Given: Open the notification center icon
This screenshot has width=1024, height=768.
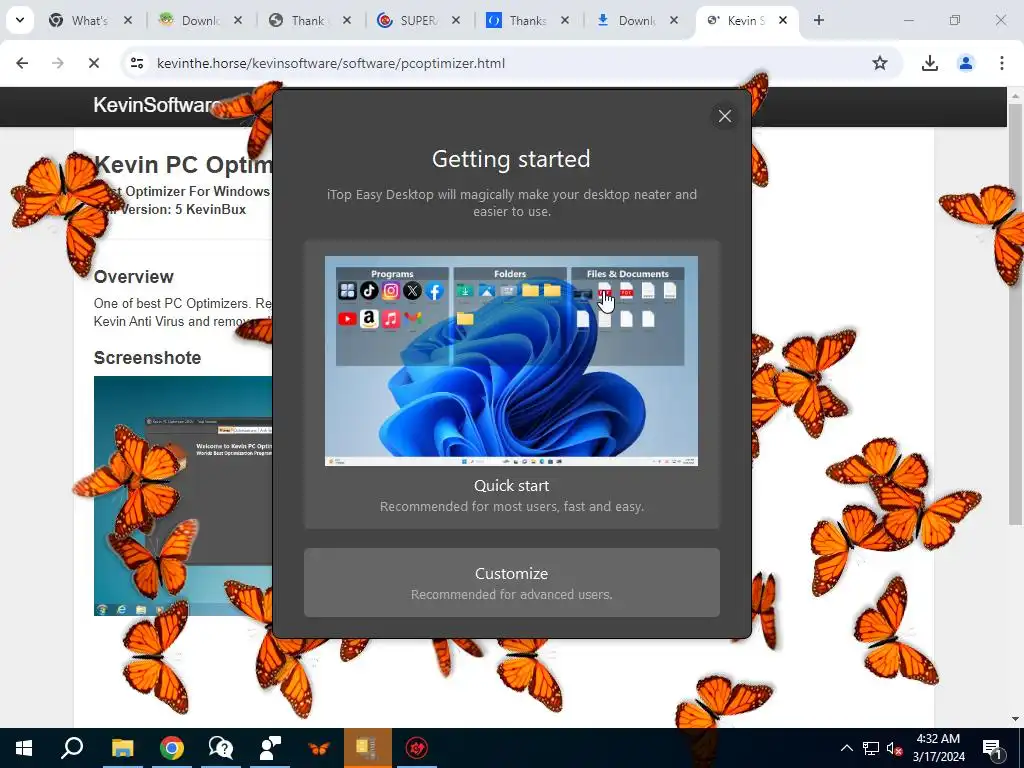Looking at the screenshot, I should [x=992, y=748].
